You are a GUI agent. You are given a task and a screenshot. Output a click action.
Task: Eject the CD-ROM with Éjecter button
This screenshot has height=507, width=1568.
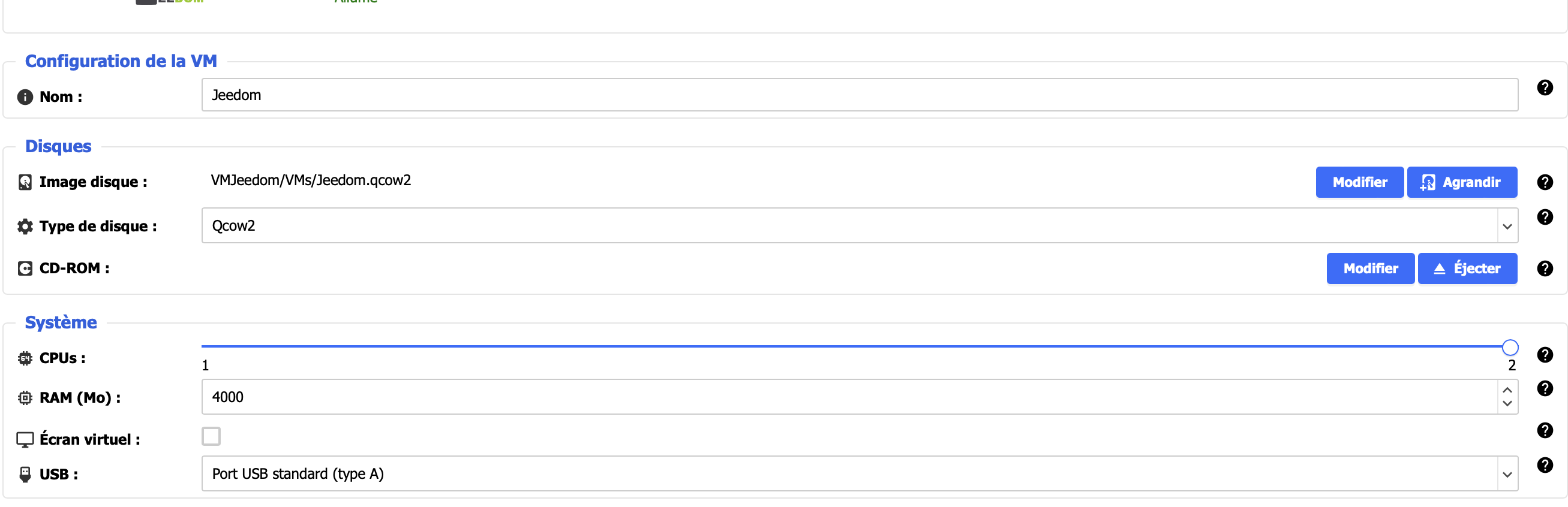click(1467, 268)
